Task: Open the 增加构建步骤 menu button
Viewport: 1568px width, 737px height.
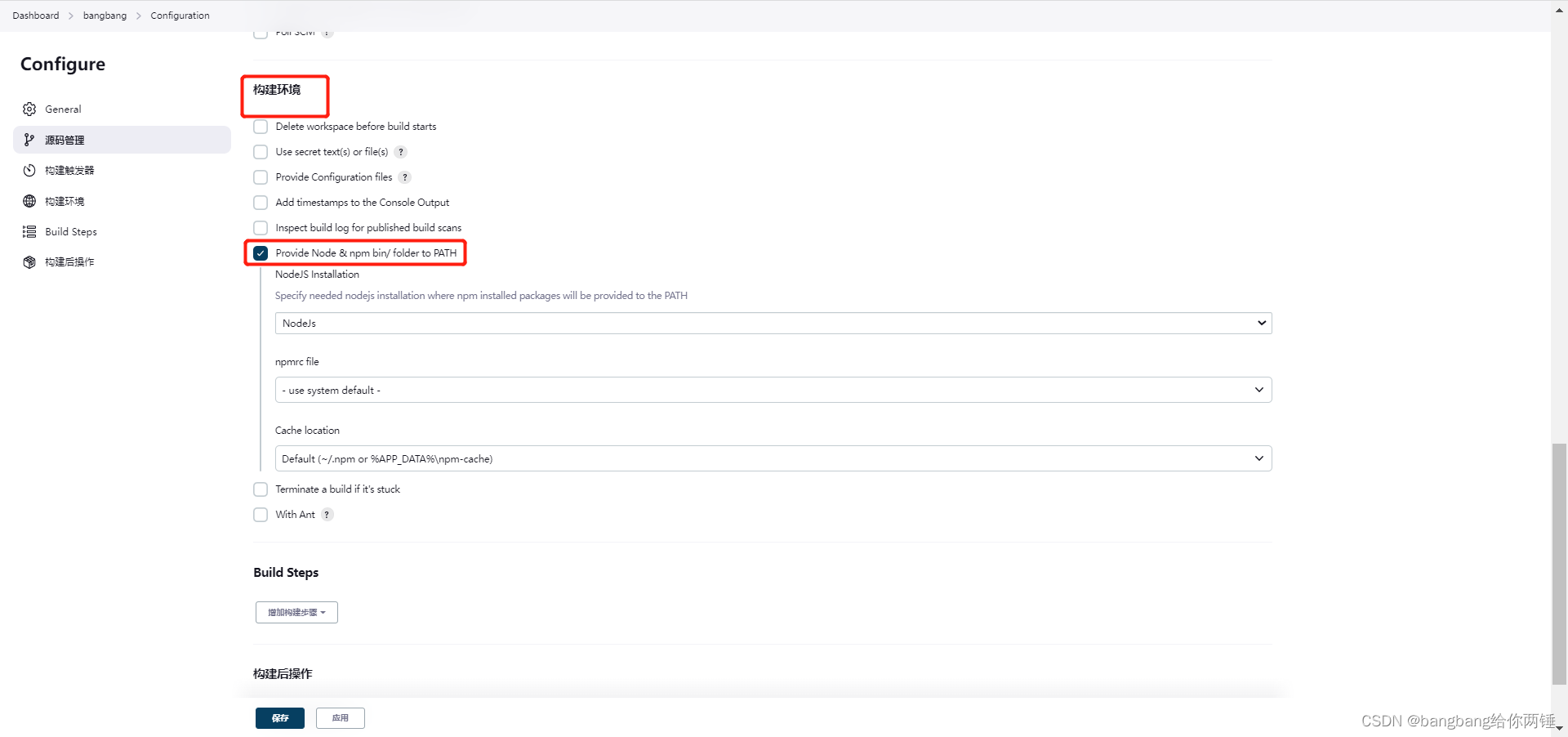Action: pyautogui.click(x=296, y=612)
